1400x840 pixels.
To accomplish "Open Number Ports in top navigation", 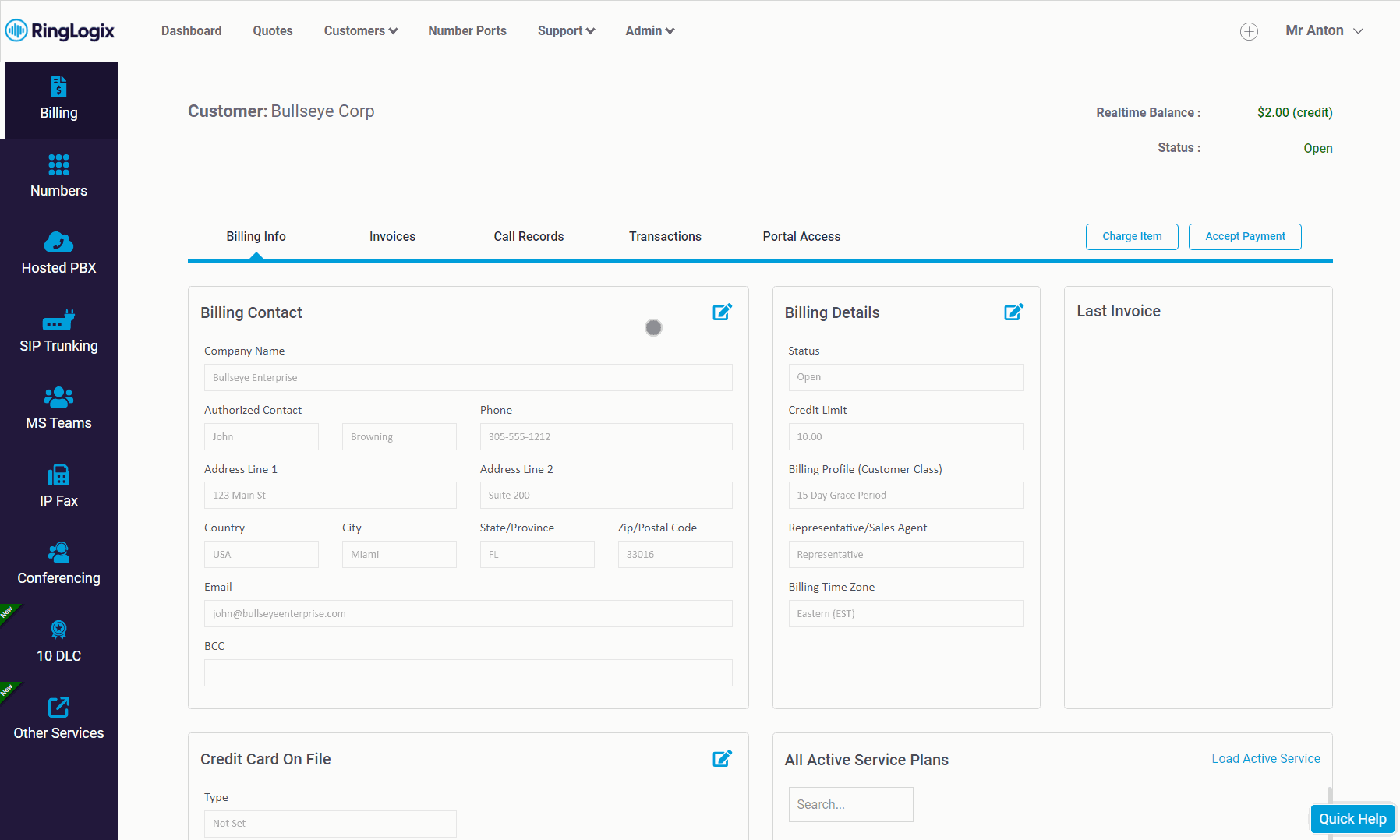I will click(x=467, y=30).
